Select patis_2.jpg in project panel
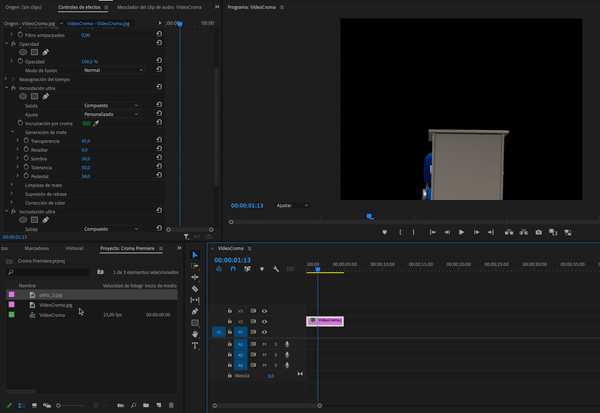The width and height of the screenshot is (600, 413). click(x=52, y=295)
